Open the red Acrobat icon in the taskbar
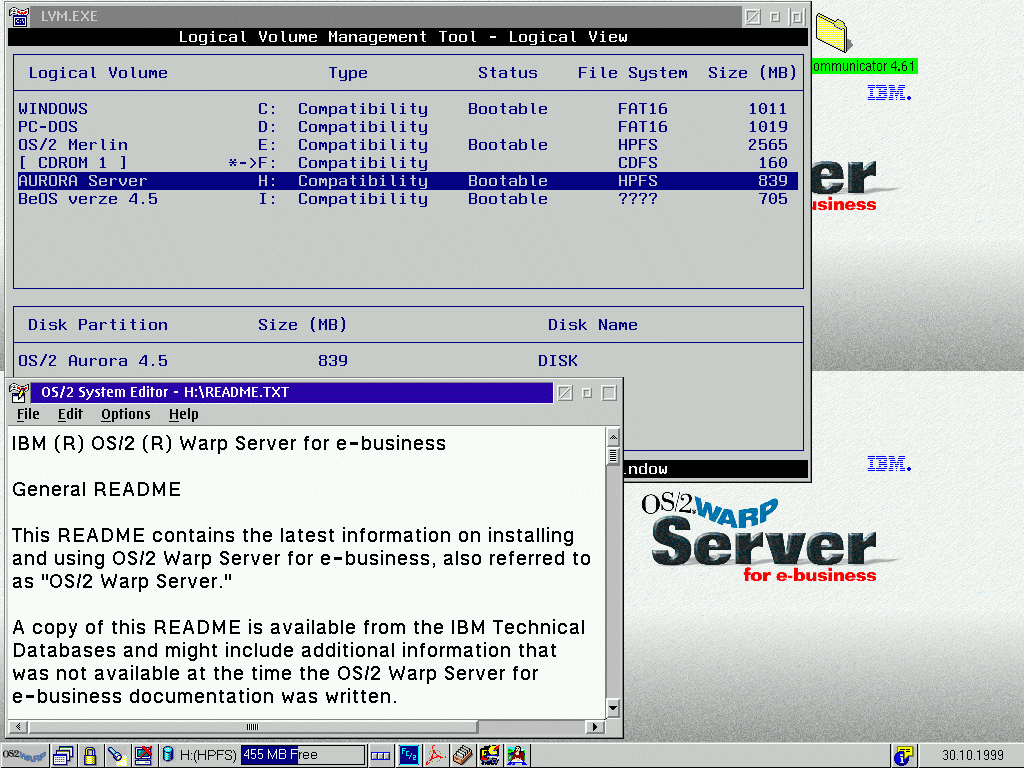Viewport: 1024px width, 768px height. point(436,754)
